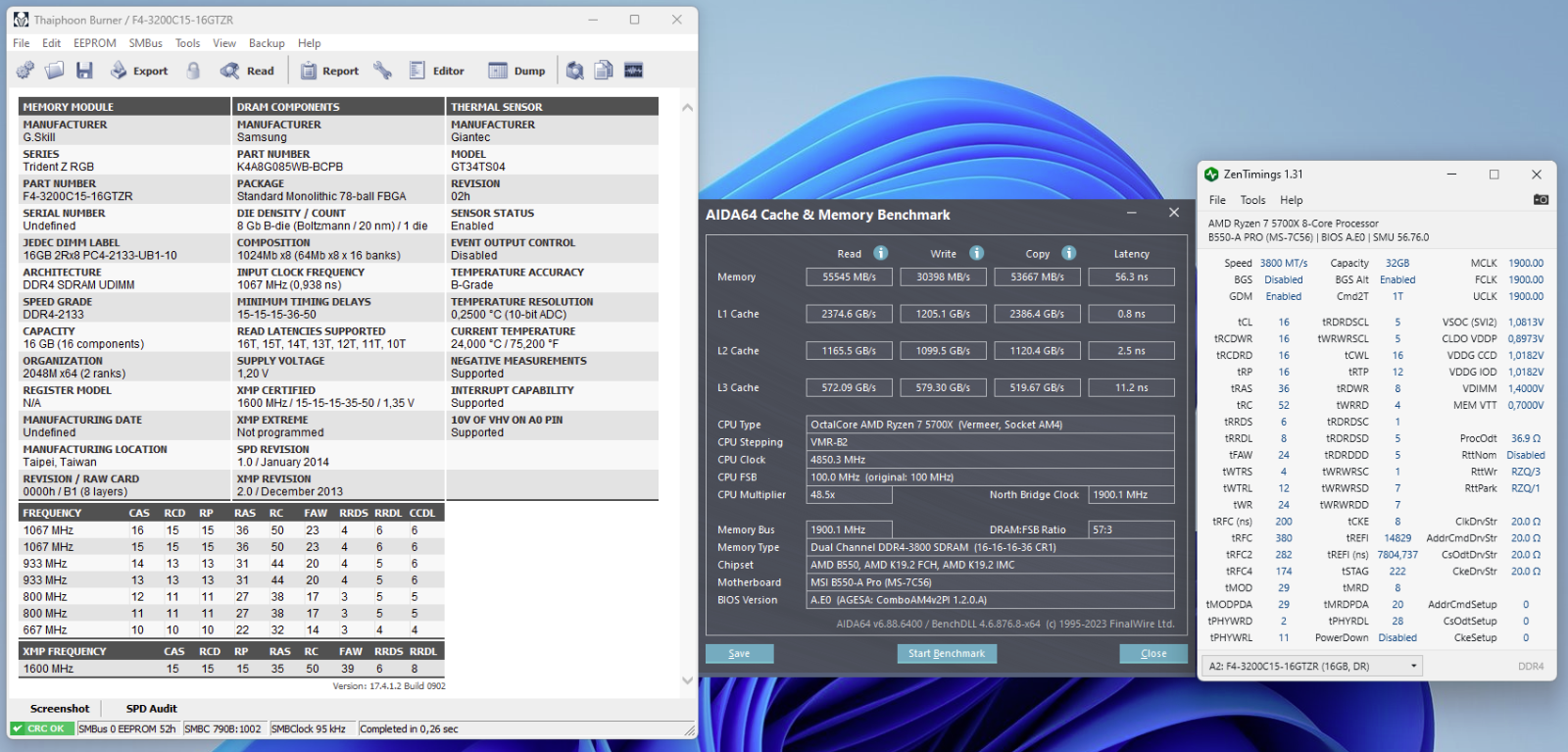Open the View menu in Thaiphoon Burner

224,43
